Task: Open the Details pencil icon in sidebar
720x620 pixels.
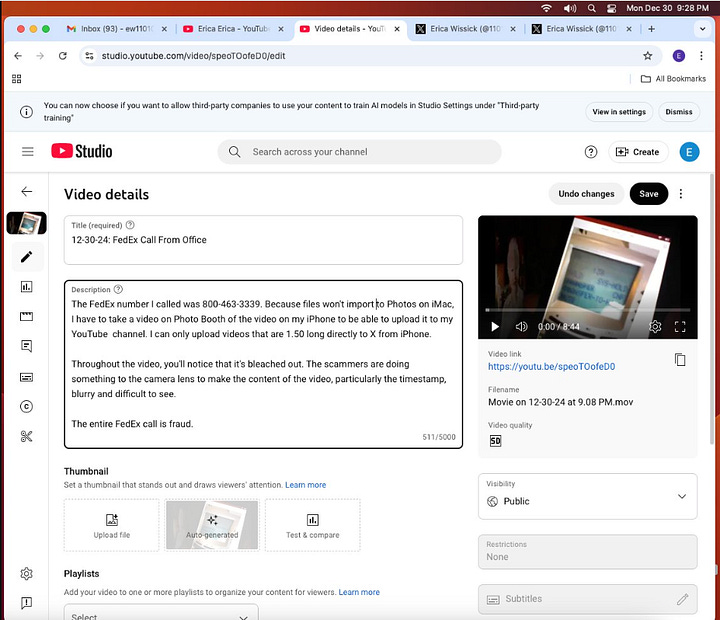Action: pyautogui.click(x=27, y=257)
